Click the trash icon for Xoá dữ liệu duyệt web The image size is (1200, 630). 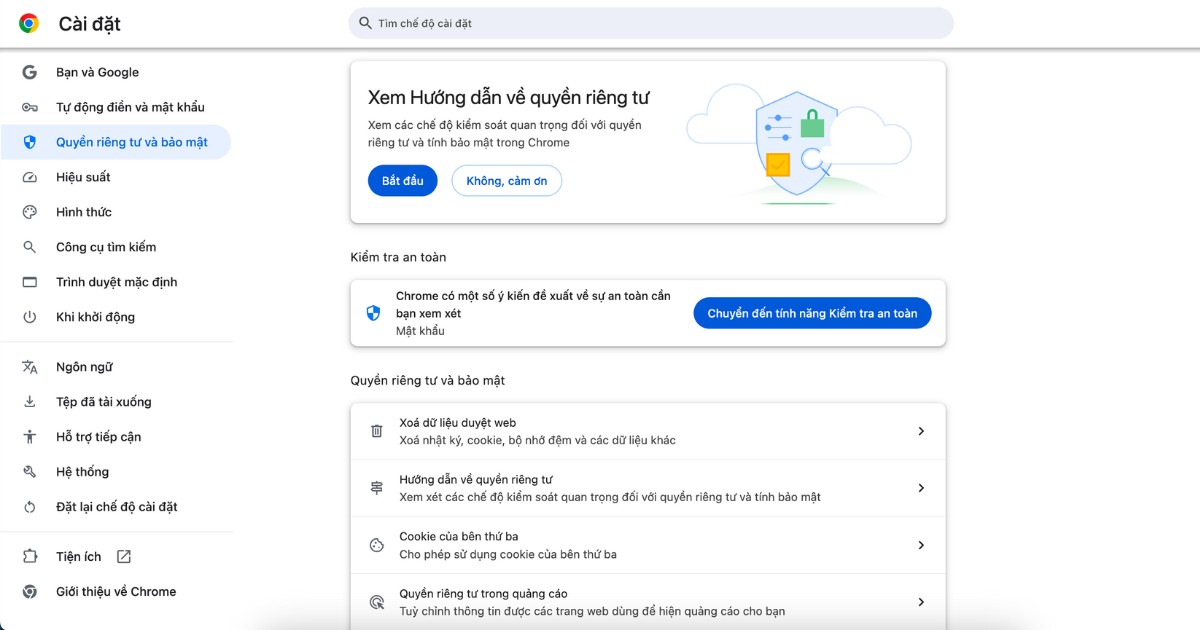[377, 431]
